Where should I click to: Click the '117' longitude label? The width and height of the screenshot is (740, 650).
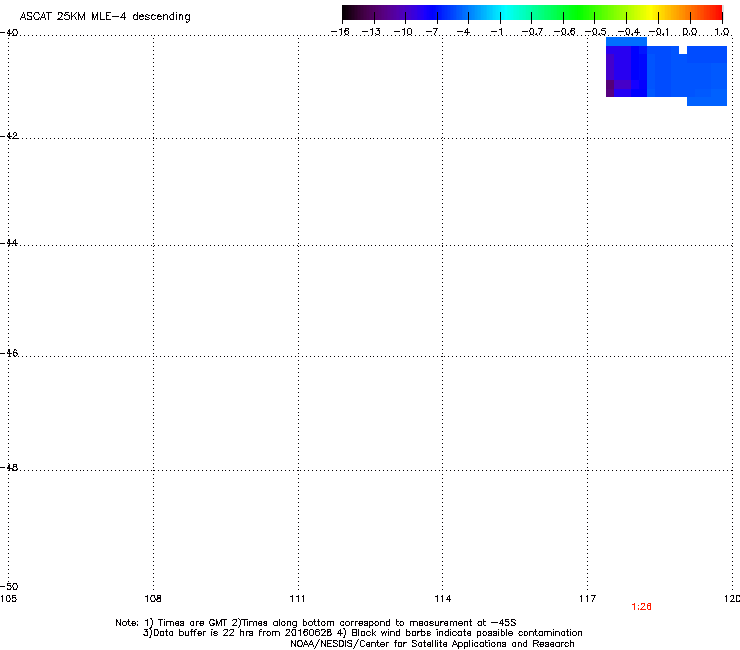coord(588,599)
